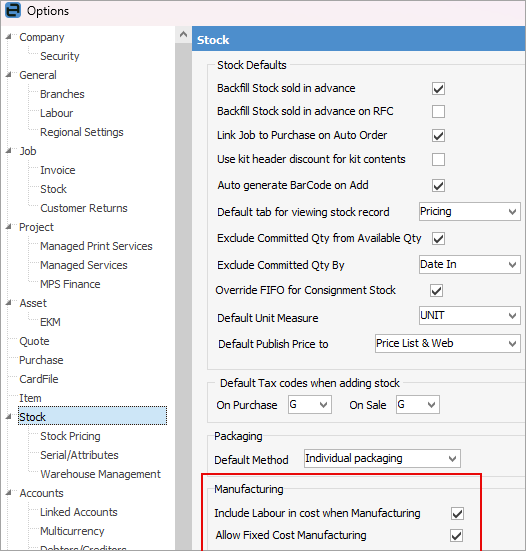Toggle Backfill Stock sold in advance checkbox
The width and height of the screenshot is (526, 551).
pyautogui.click(x=438, y=89)
